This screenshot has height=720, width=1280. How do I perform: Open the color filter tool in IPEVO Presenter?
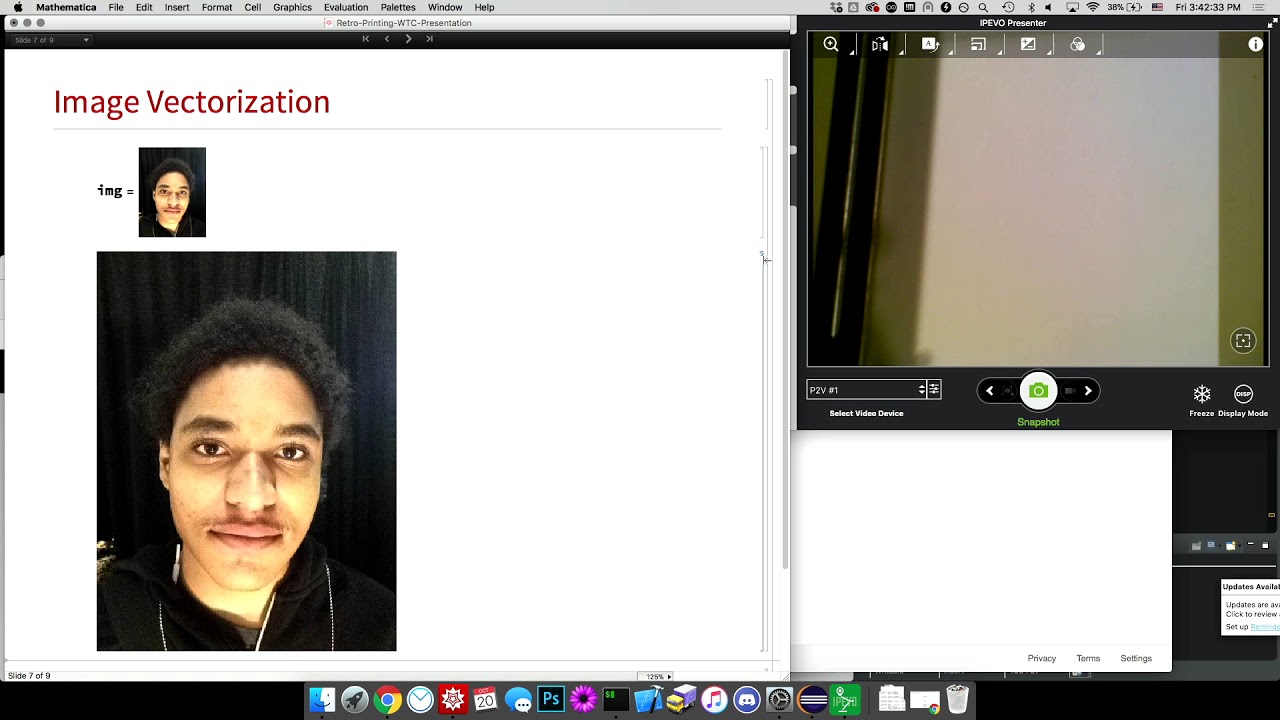pos(1077,44)
